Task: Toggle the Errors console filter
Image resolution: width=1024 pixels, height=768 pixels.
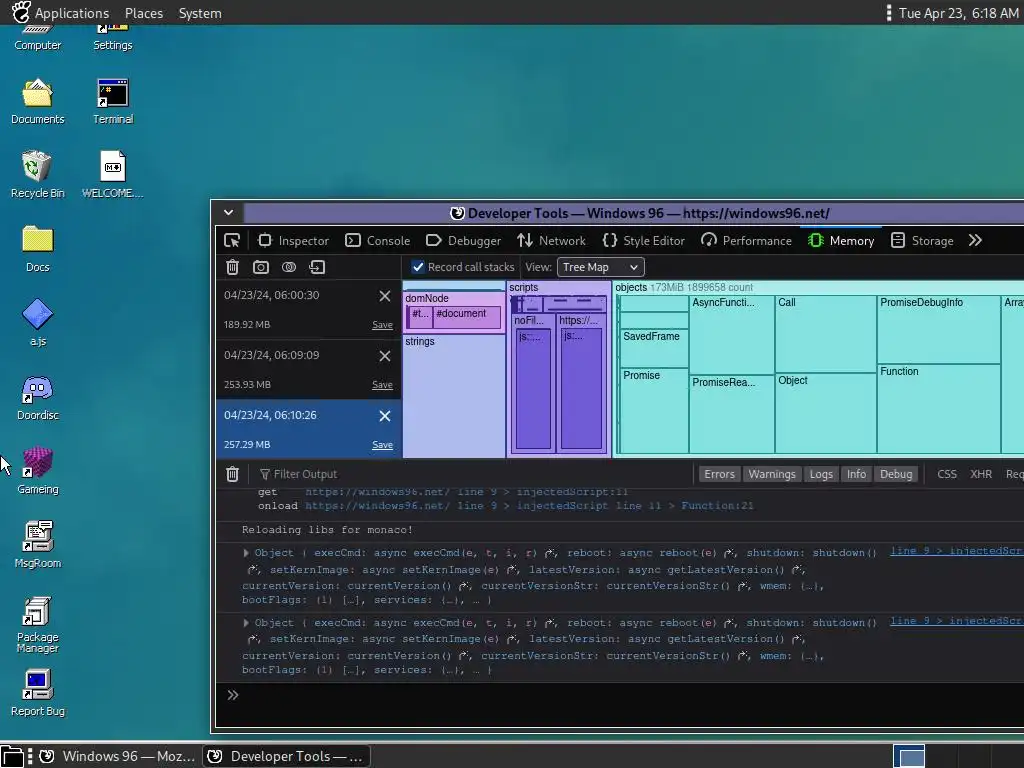Action: (x=719, y=474)
